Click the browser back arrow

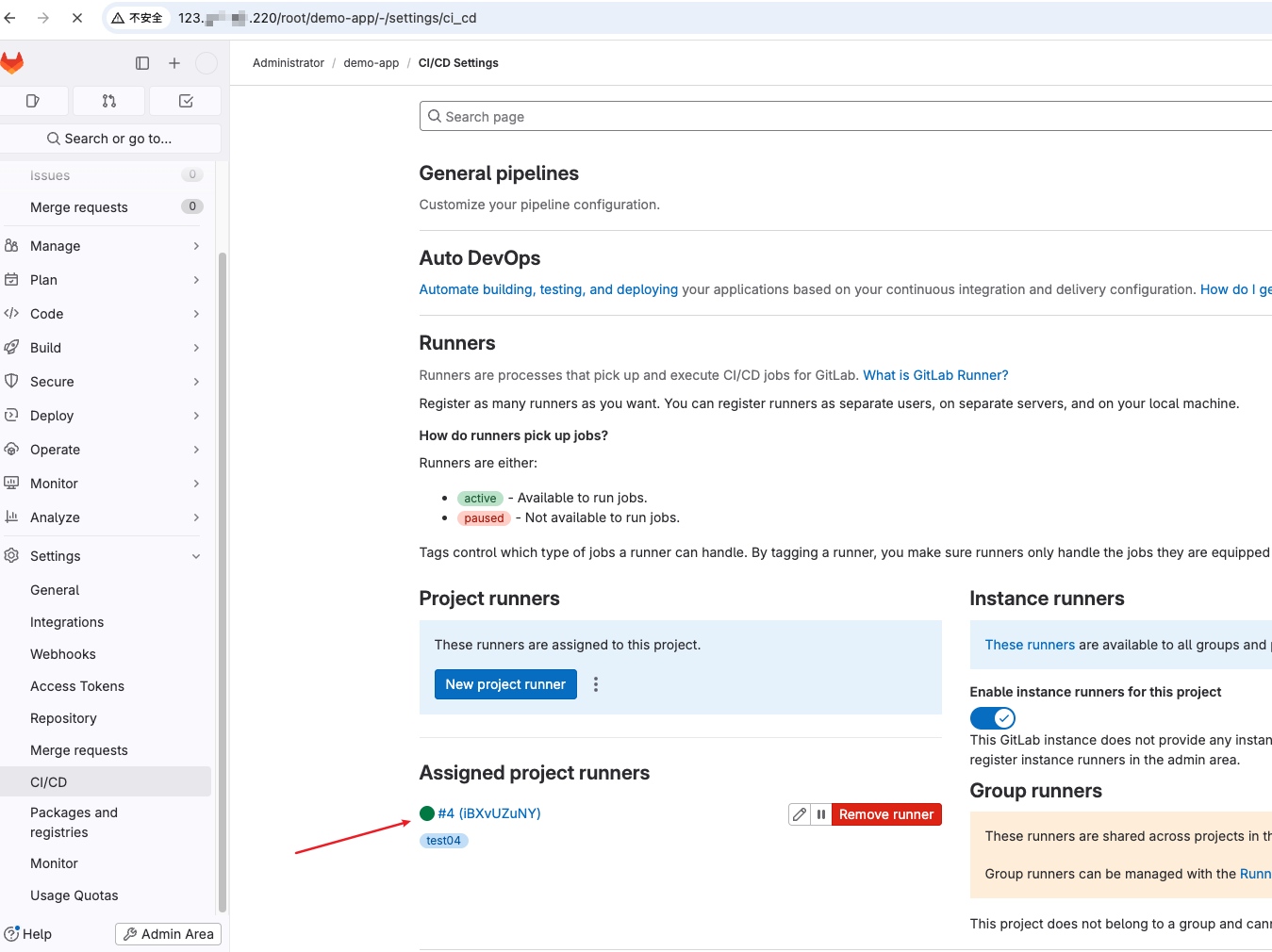(x=9, y=18)
